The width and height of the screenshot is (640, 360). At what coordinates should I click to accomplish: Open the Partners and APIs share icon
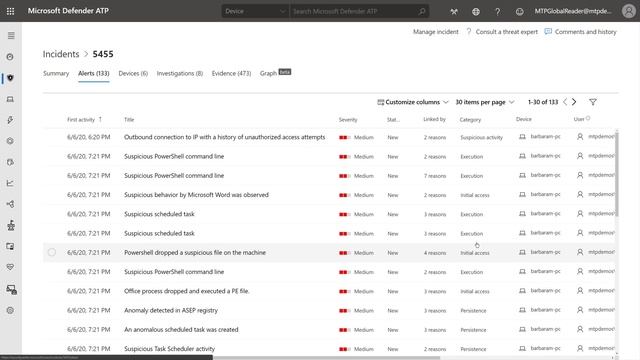10,204
